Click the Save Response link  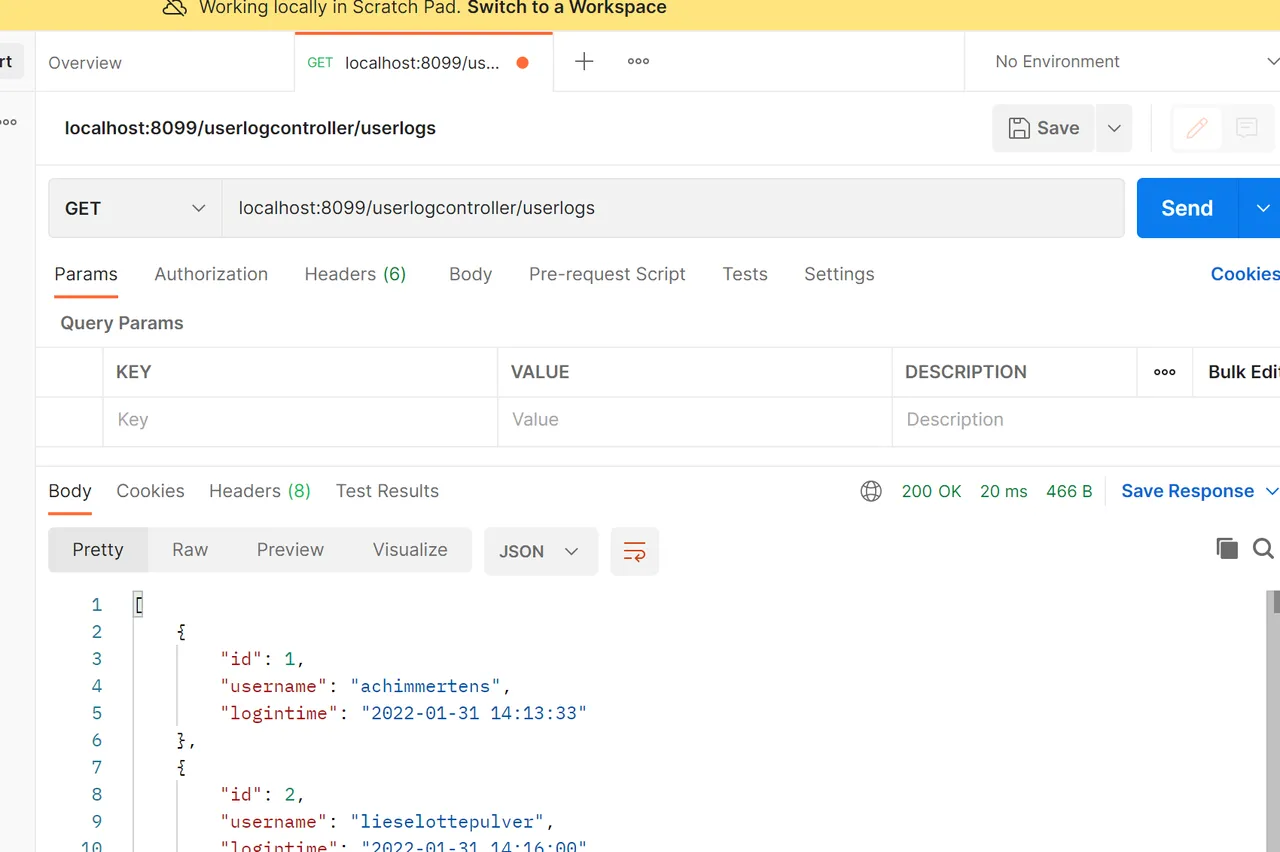click(x=1188, y=491)
